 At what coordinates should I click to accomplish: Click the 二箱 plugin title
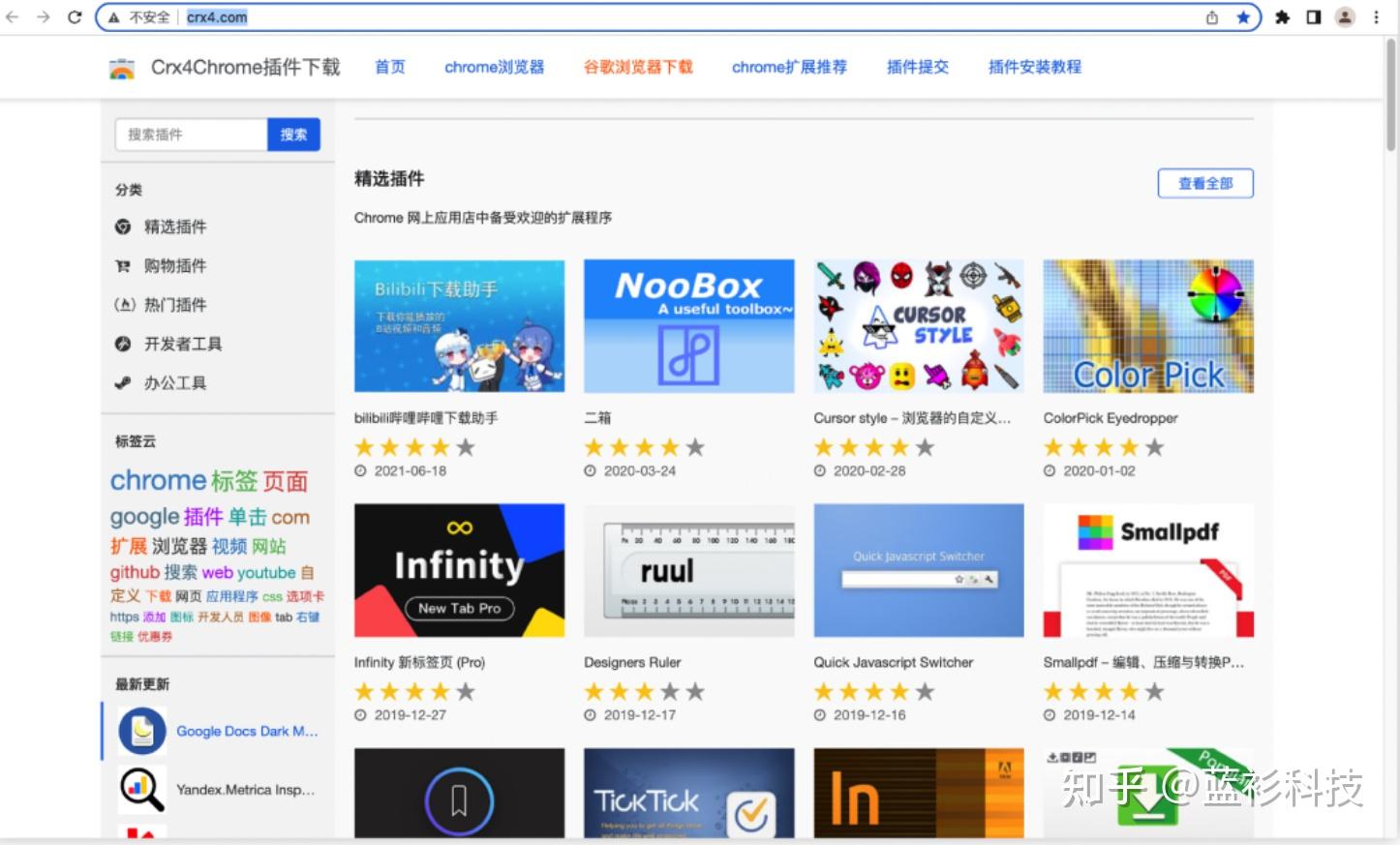coord(597,418)
